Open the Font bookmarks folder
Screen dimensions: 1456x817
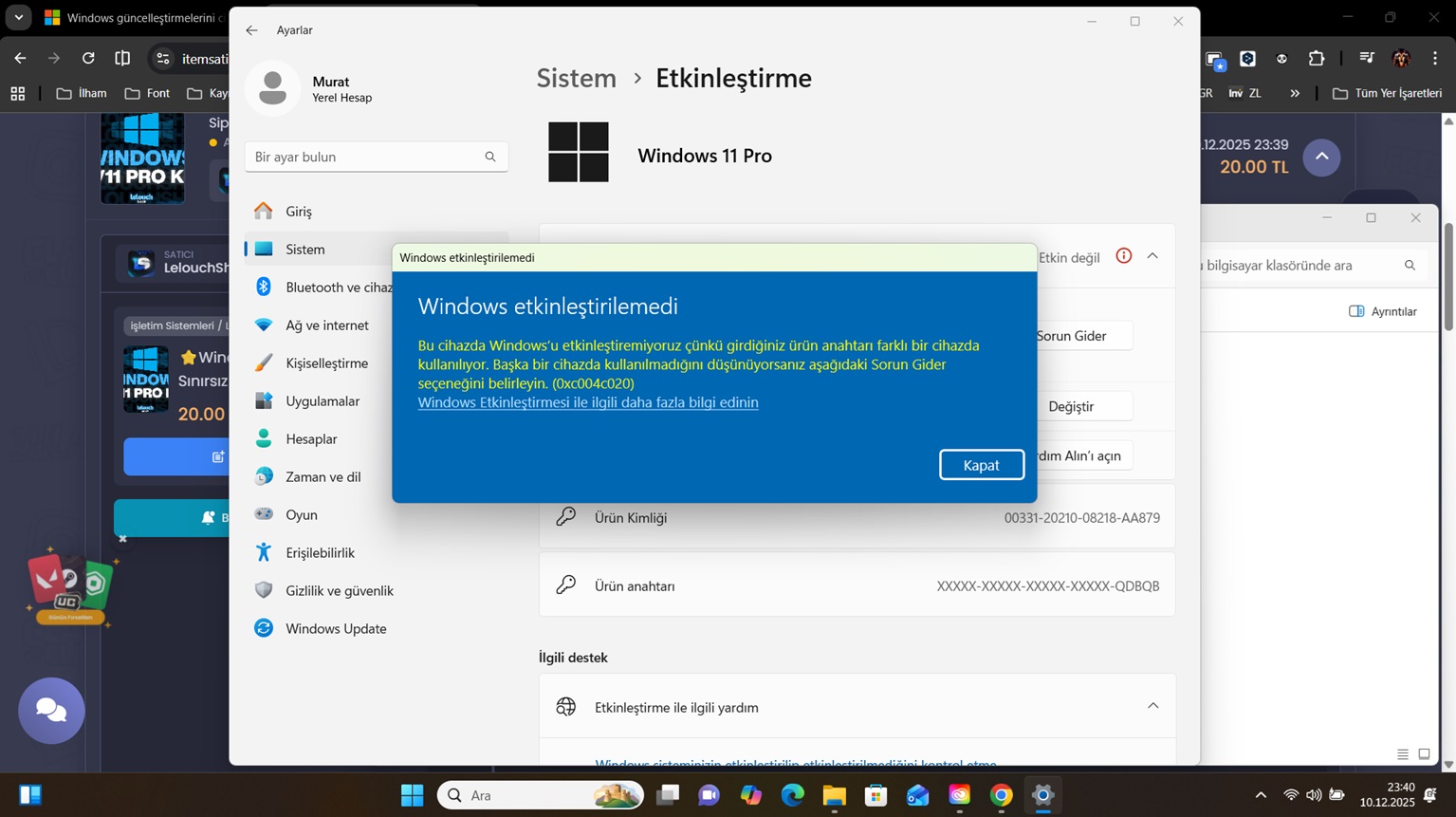pyautogui.click(x=147, y=93)
